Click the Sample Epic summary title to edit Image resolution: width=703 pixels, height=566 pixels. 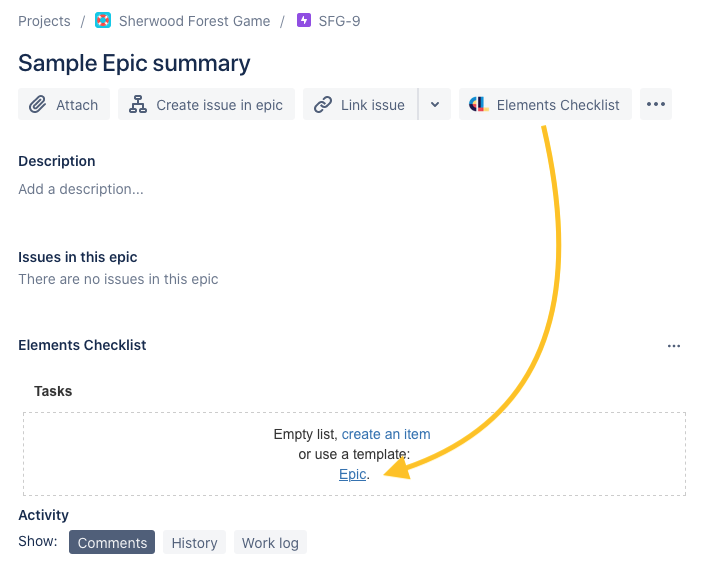134,63
